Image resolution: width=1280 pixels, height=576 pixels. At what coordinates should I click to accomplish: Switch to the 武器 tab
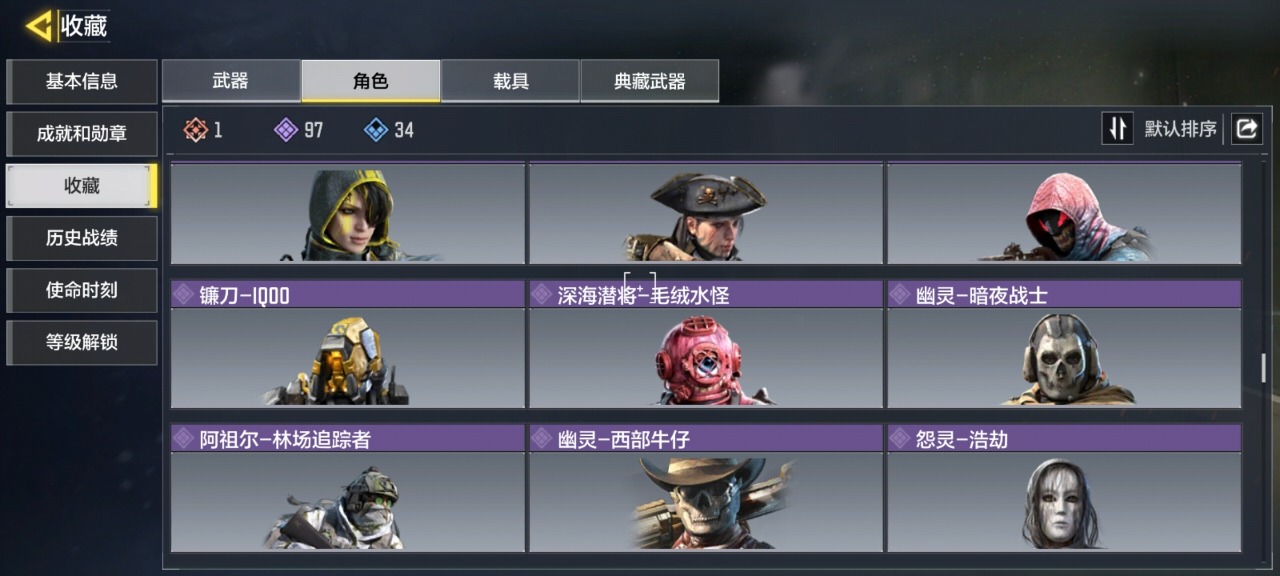[x=231, y=81]
